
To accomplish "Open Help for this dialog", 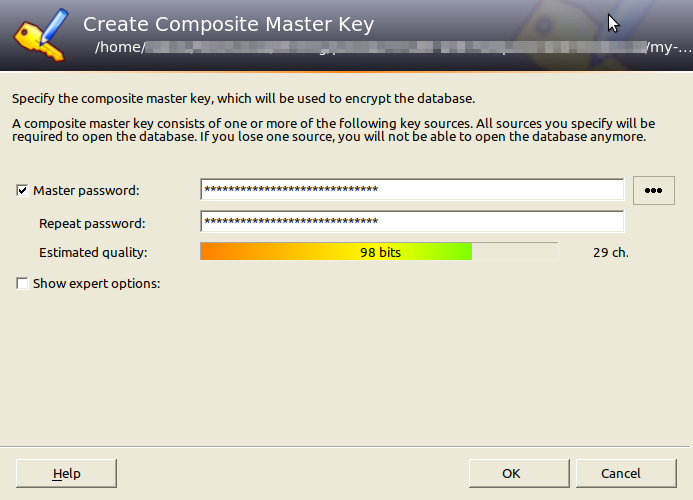I will tap(67, 473).
